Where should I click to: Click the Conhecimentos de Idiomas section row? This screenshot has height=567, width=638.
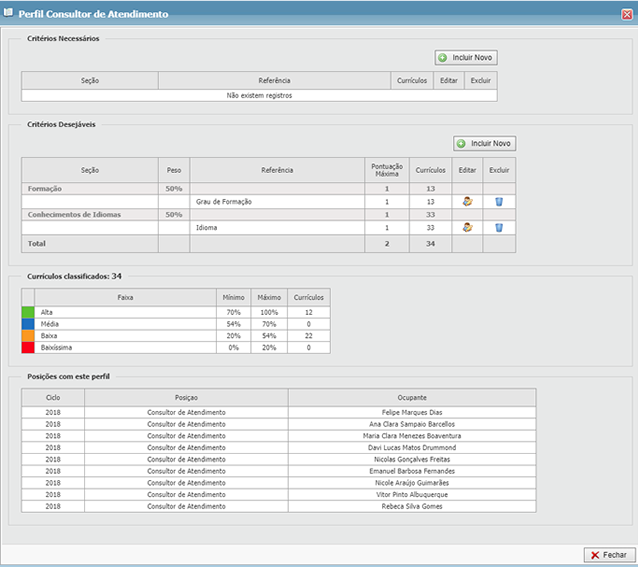click(73, 214)
